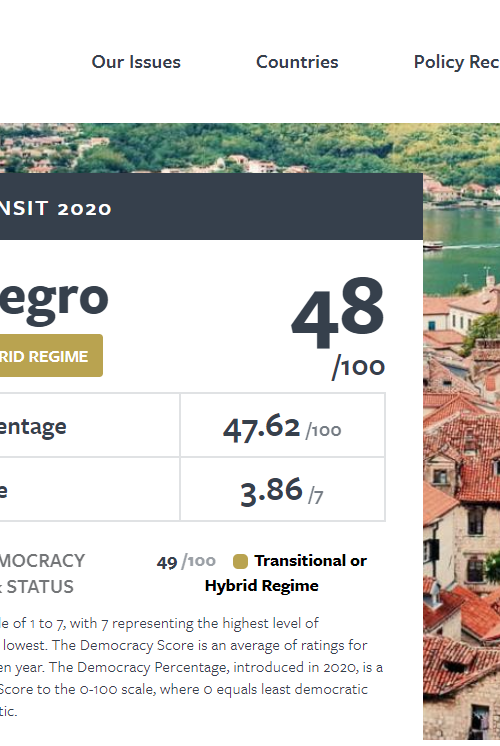This screenshot has width=500, height=746.
Task: Click the white boat on the bay
Action: (432, 245)
